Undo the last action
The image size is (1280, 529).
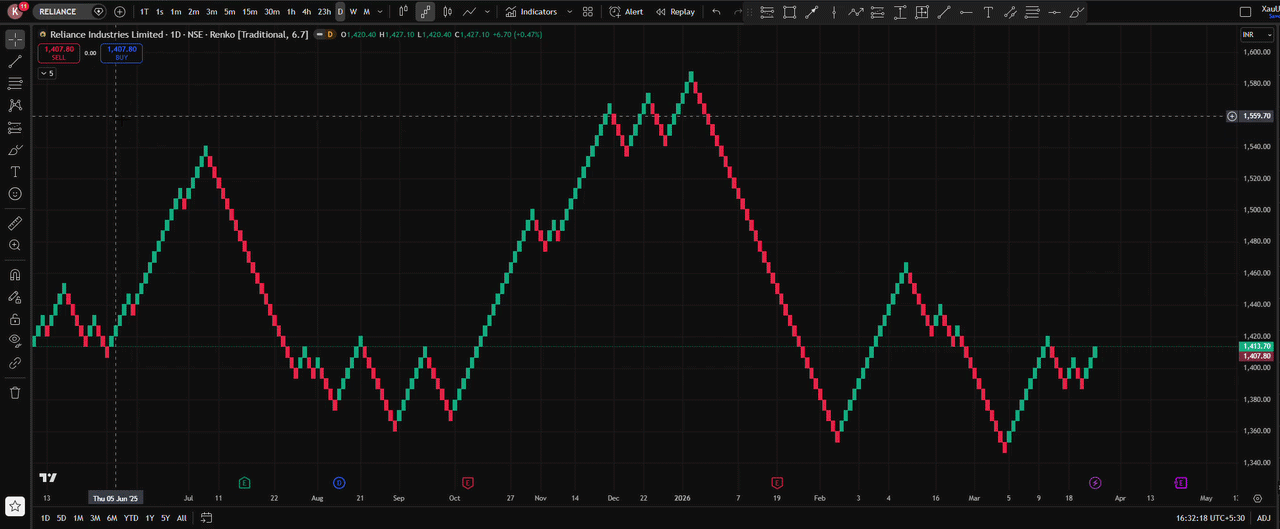pyautogui.click(x=716, y=12)
